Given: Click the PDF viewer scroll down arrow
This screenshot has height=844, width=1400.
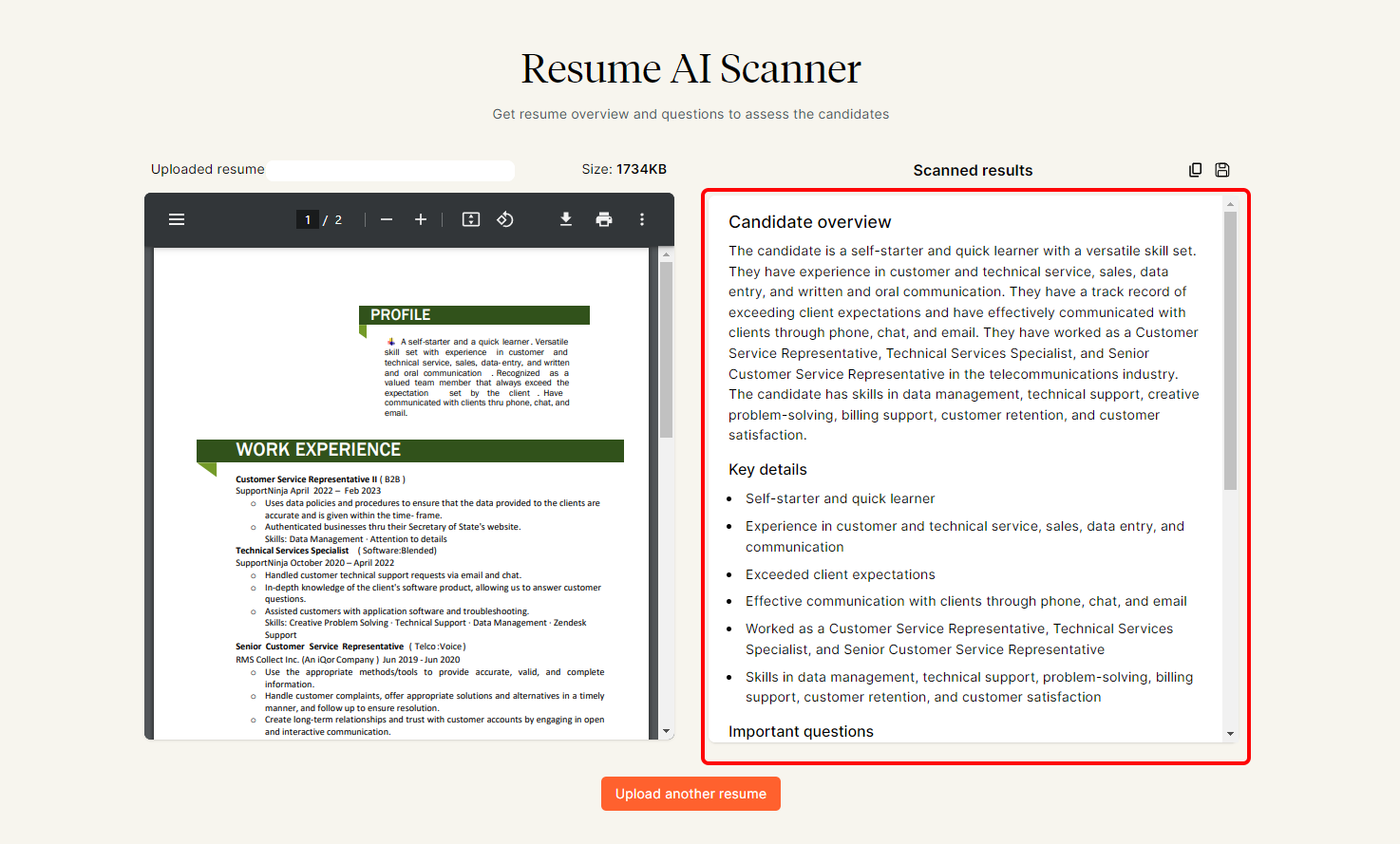Looking at the screenshot, I should click(x=666, y=731).
